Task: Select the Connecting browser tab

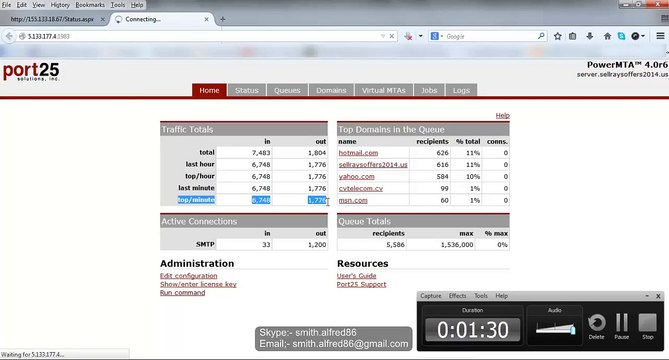Action: [162, 19]
